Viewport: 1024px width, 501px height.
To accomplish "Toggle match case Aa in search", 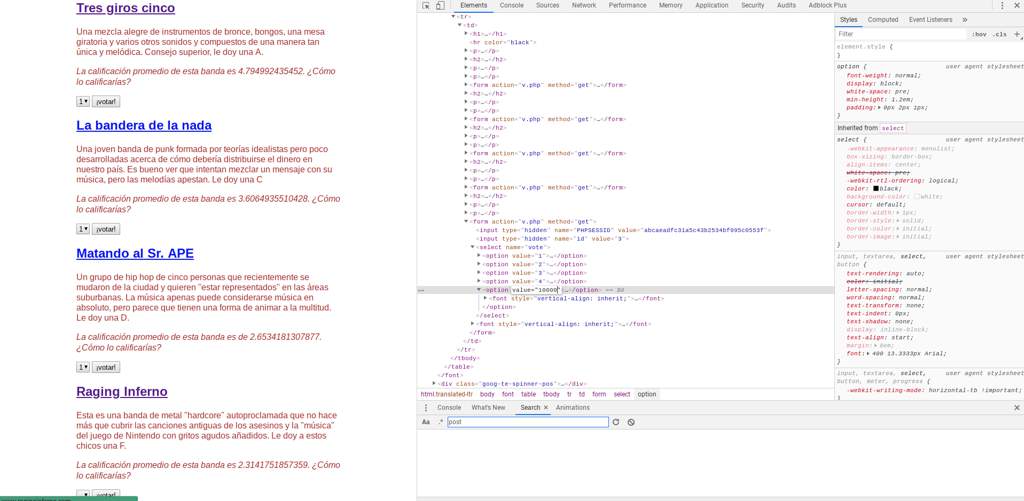I will 426,423.
